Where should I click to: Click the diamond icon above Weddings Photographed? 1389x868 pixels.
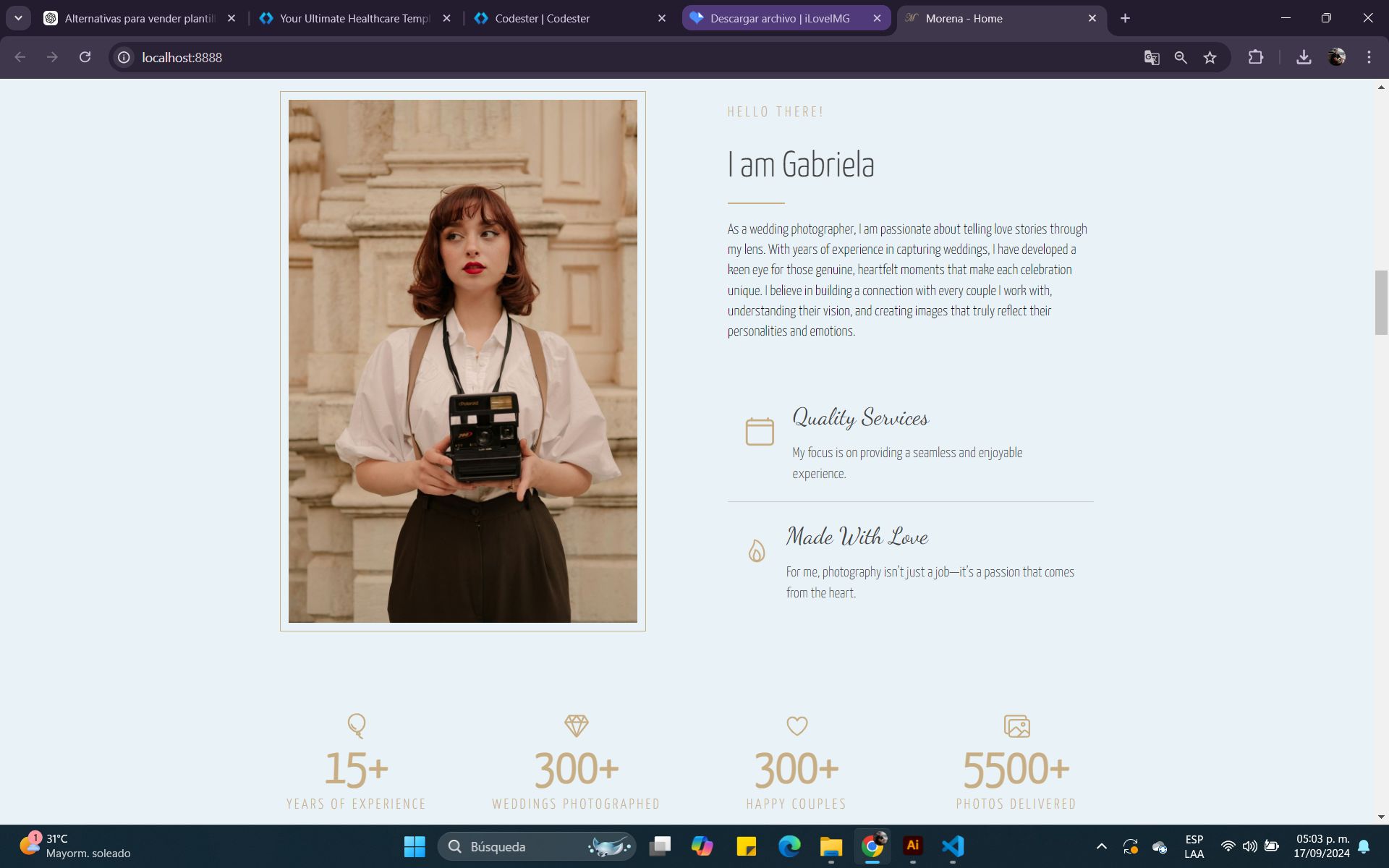(x=577, y=726)
